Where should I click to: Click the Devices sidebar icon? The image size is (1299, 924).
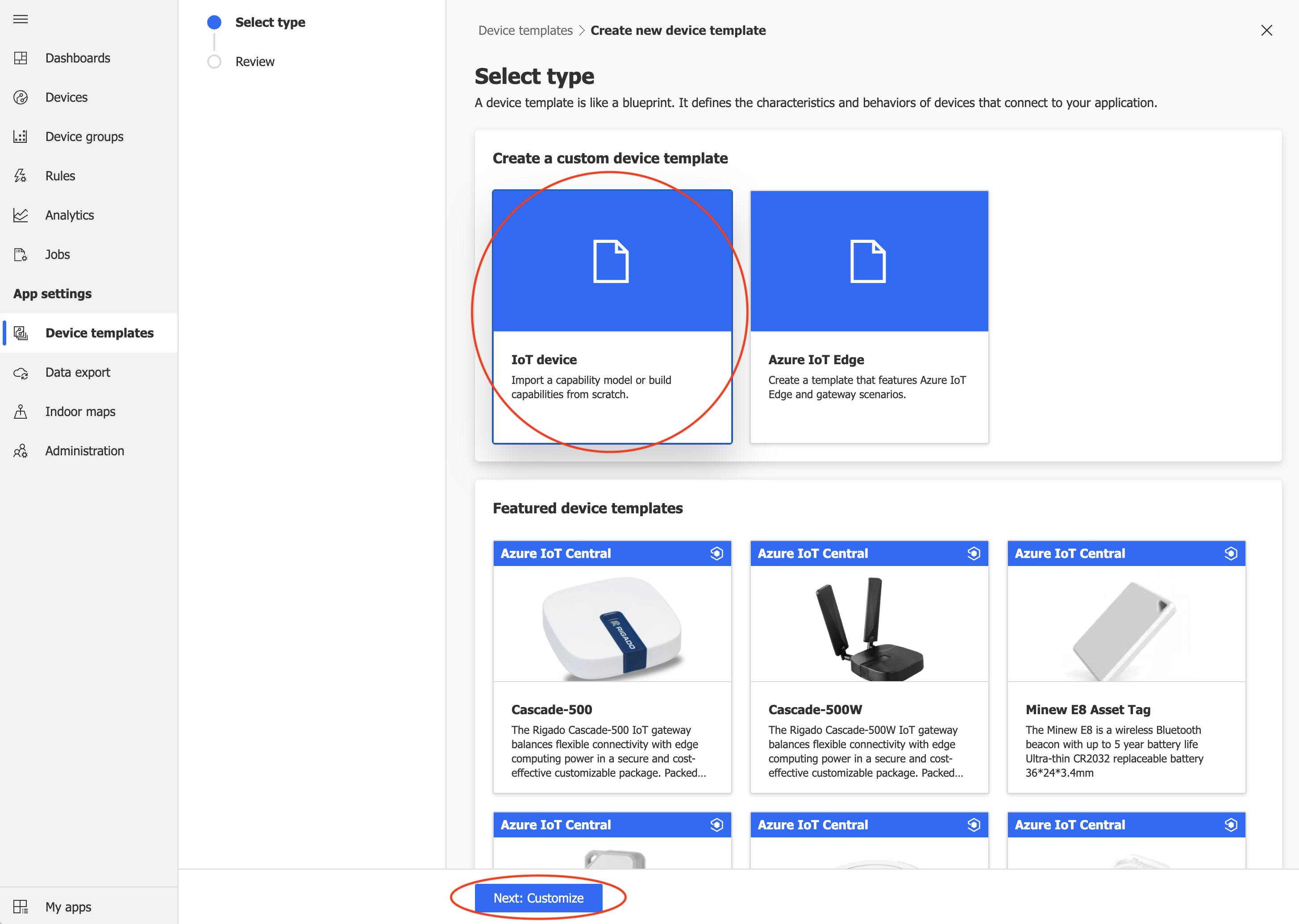click(21, 97)
